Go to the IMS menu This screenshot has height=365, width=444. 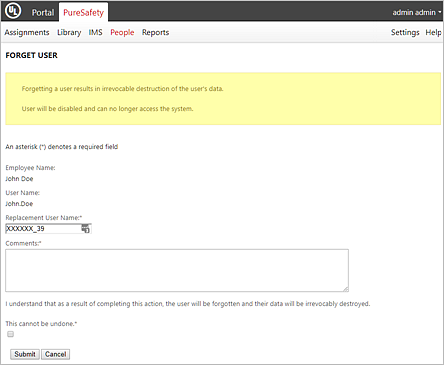(x=95, y=32)
